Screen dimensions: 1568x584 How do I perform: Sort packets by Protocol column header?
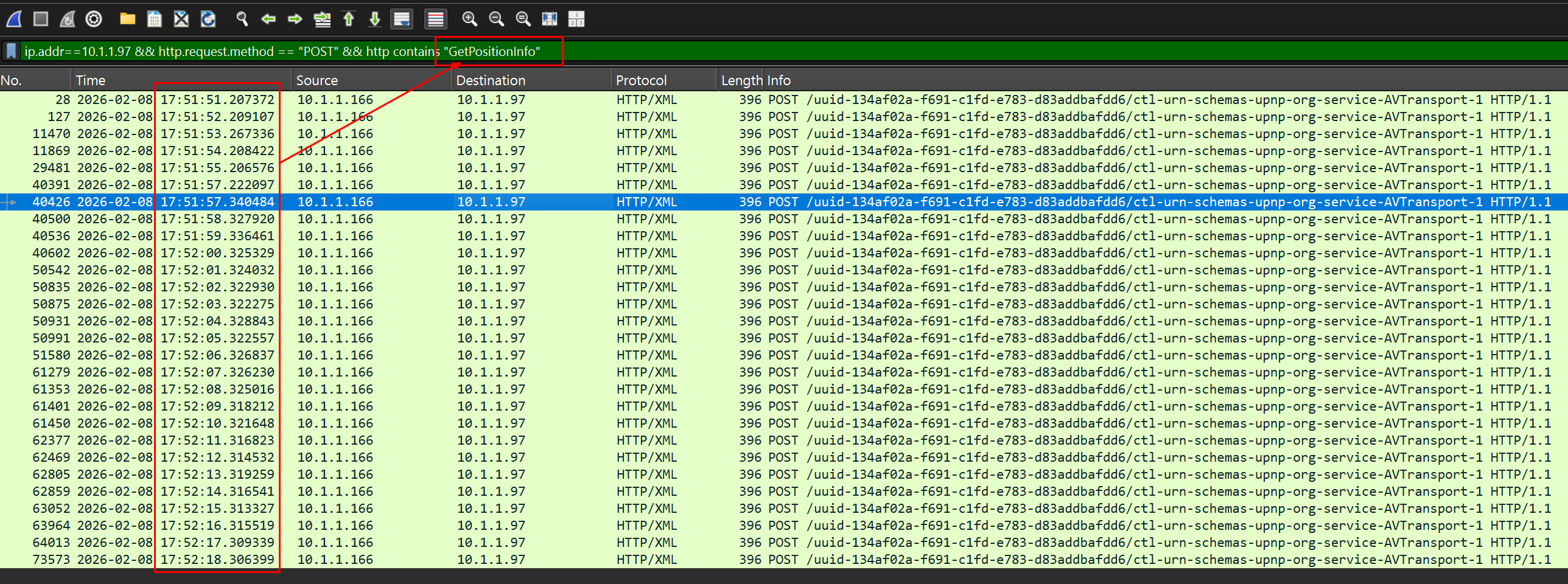pos(641,80)
